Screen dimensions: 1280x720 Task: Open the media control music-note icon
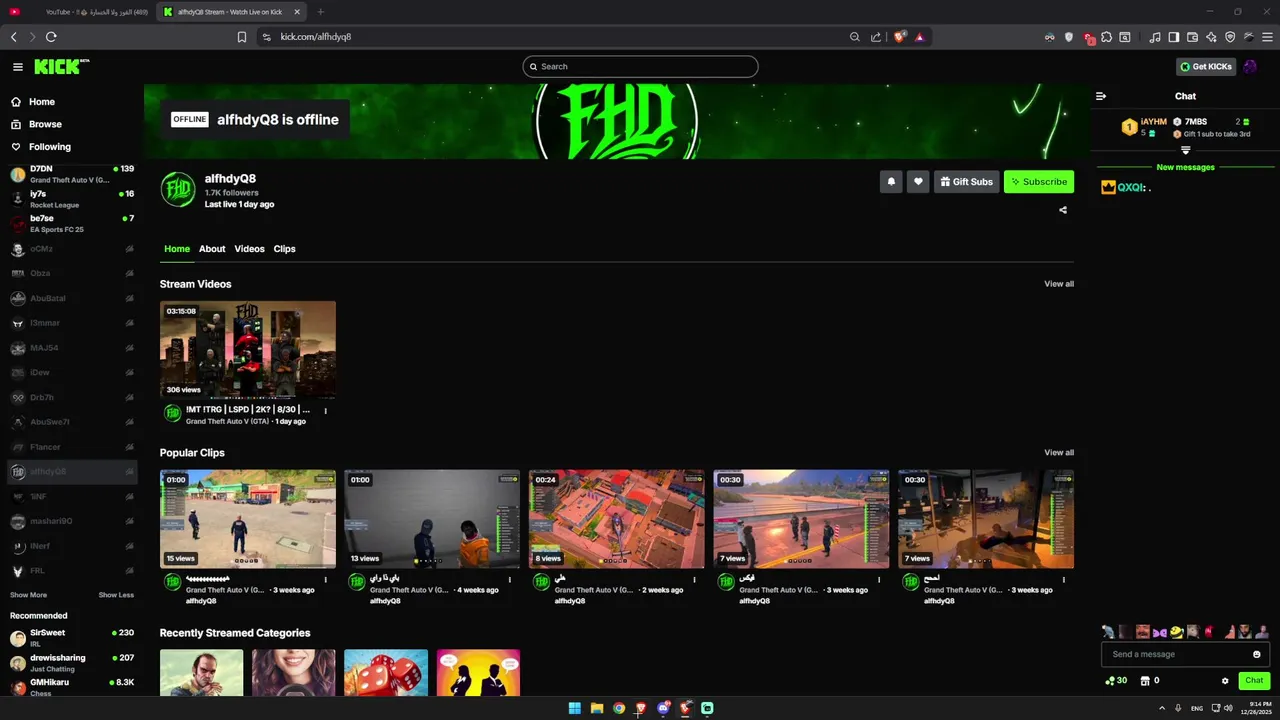1155,37
